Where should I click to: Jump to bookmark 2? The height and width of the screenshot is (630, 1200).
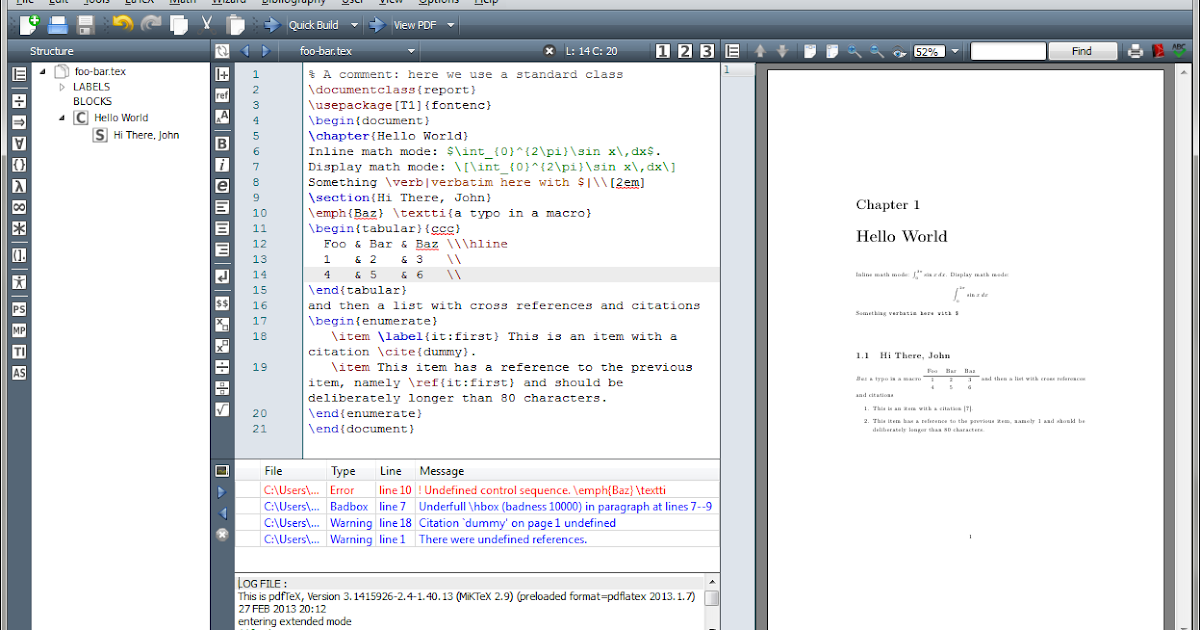pyautogui.click(x=685, y=51)
